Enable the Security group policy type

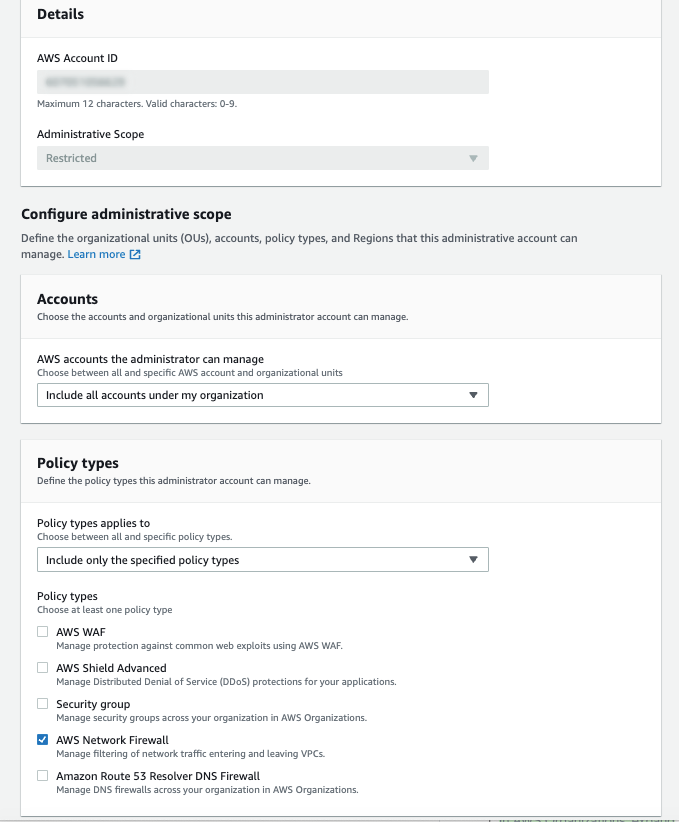point(42,703)
